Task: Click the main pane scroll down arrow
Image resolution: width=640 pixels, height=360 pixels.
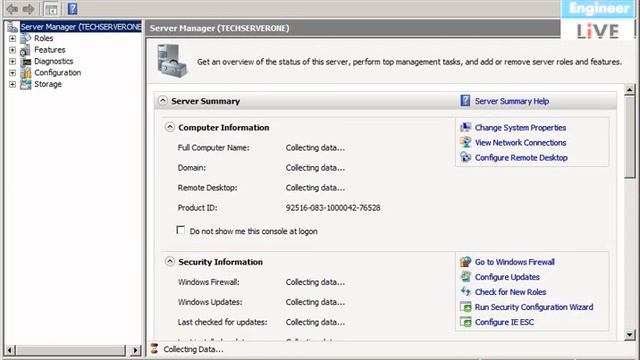Action: pos(630,335)
